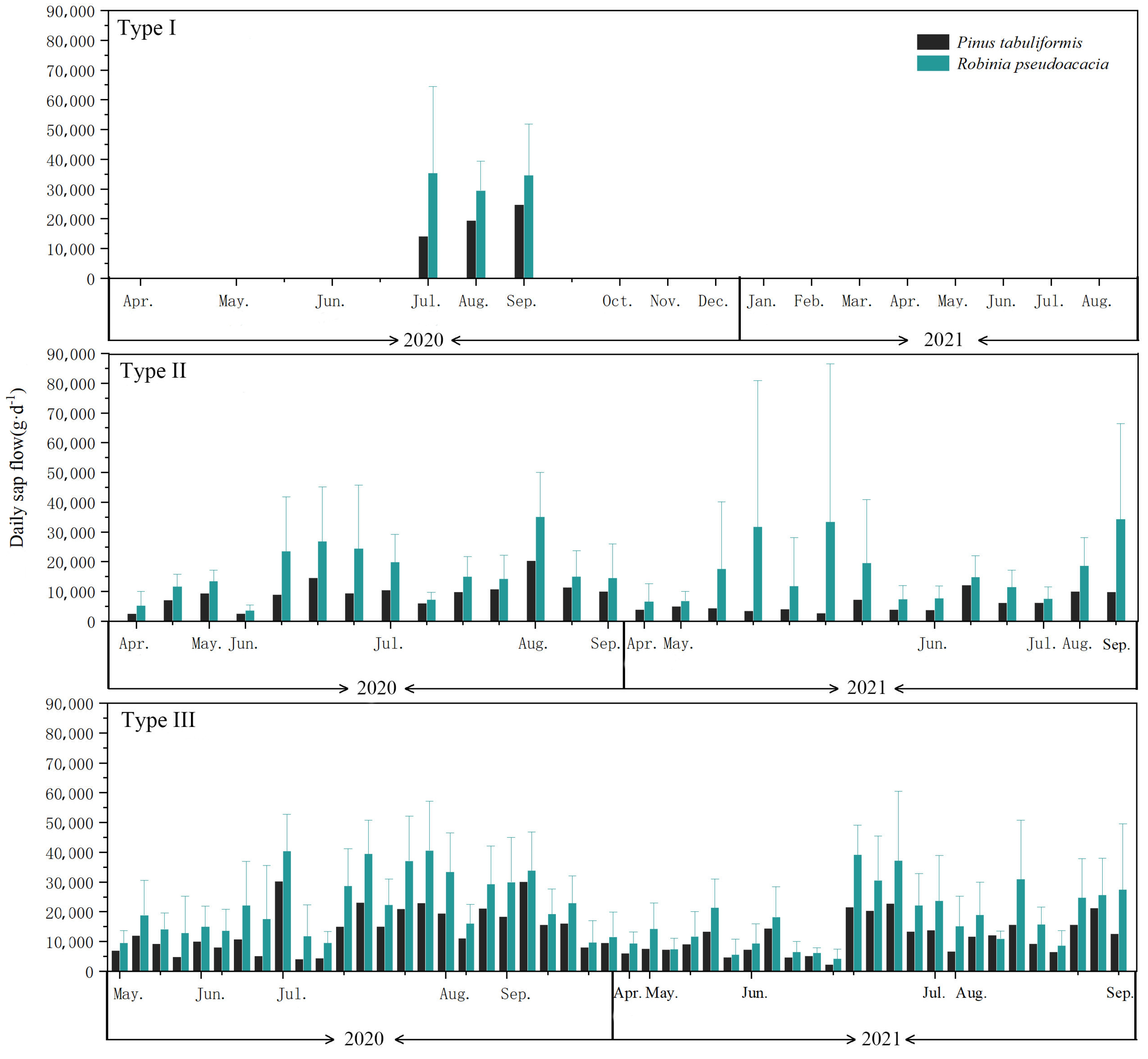Click the Robinia pseudoacacia legend label
The height and width of the screenshot is (1059, 1148).
point(1033,63)
